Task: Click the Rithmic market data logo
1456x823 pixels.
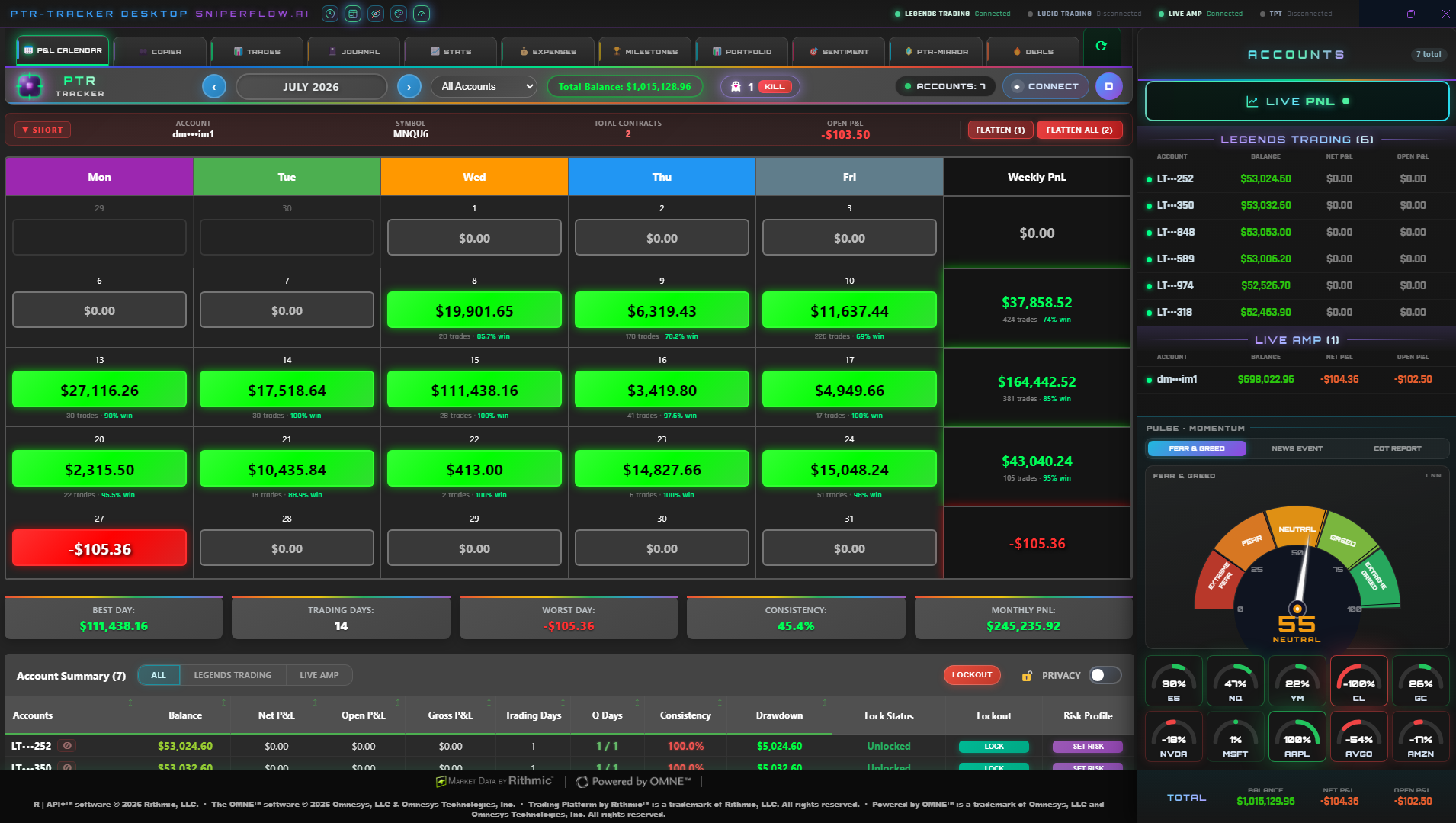Action: (494, 781)
